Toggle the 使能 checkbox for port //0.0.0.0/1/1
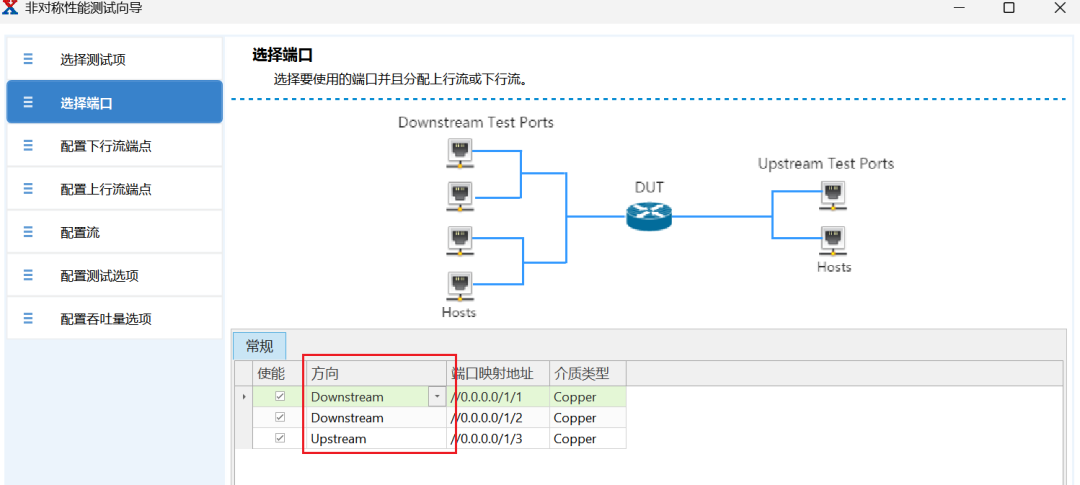1080x485 pixels. [x=280, y=397]
